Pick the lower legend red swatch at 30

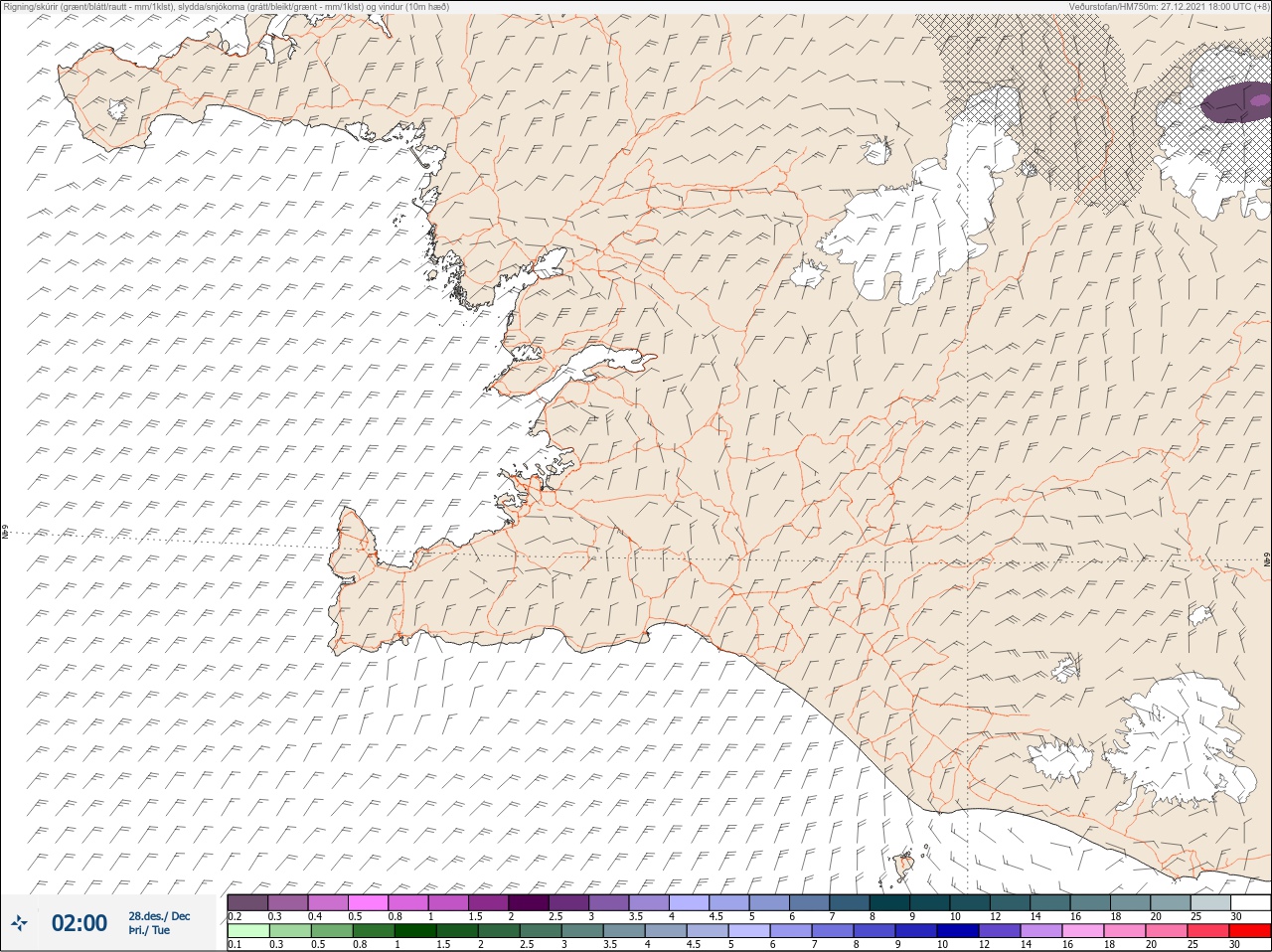[x=1251, y=931]
